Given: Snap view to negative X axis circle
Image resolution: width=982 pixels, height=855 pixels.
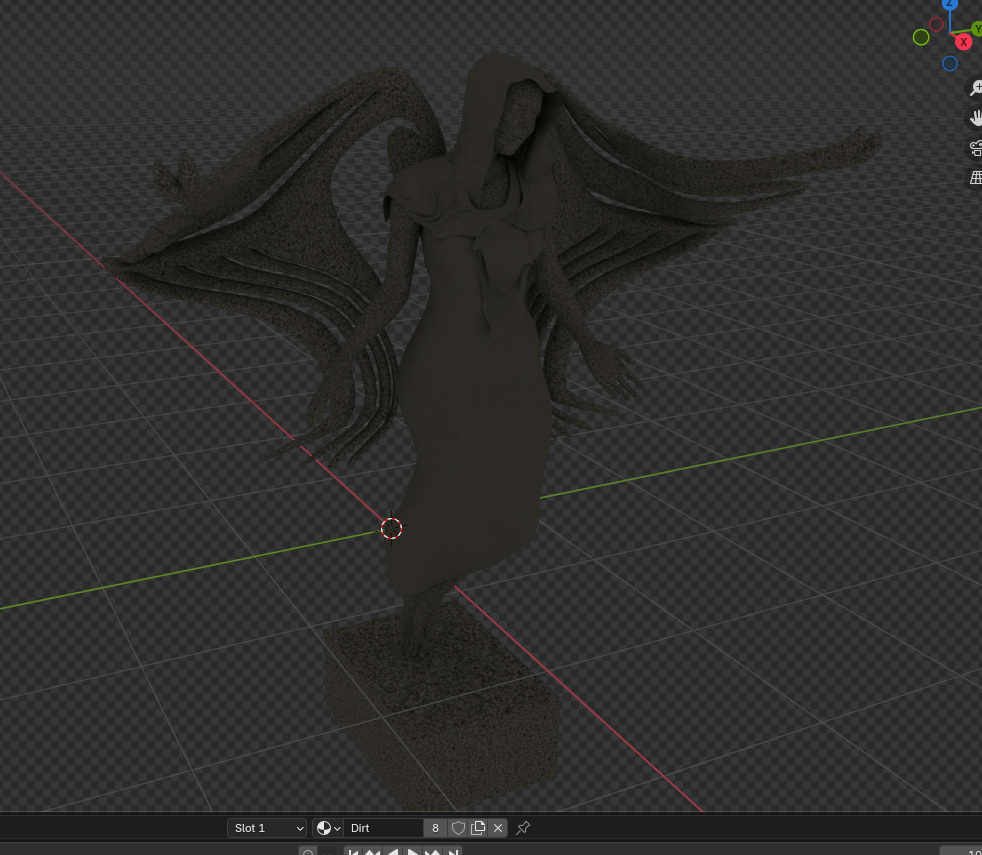Looking at the screenshot, I should 936,24.
